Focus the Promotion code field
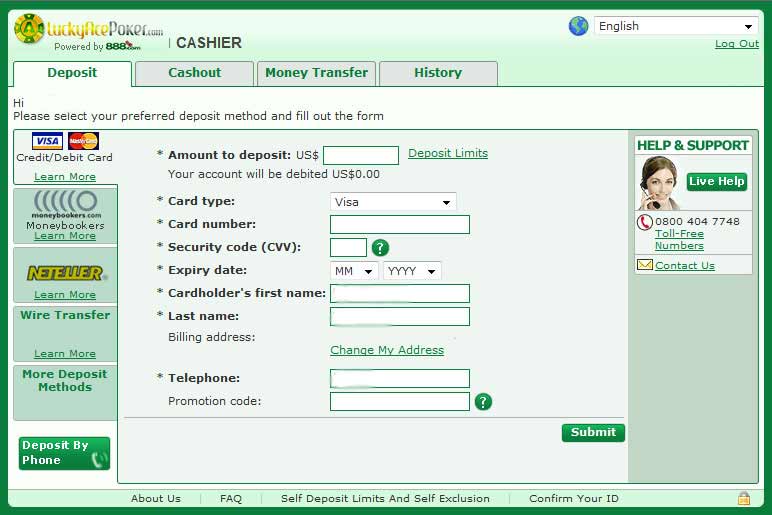The width and height of the screenshot is (772, 515). [x=400, y=402]
